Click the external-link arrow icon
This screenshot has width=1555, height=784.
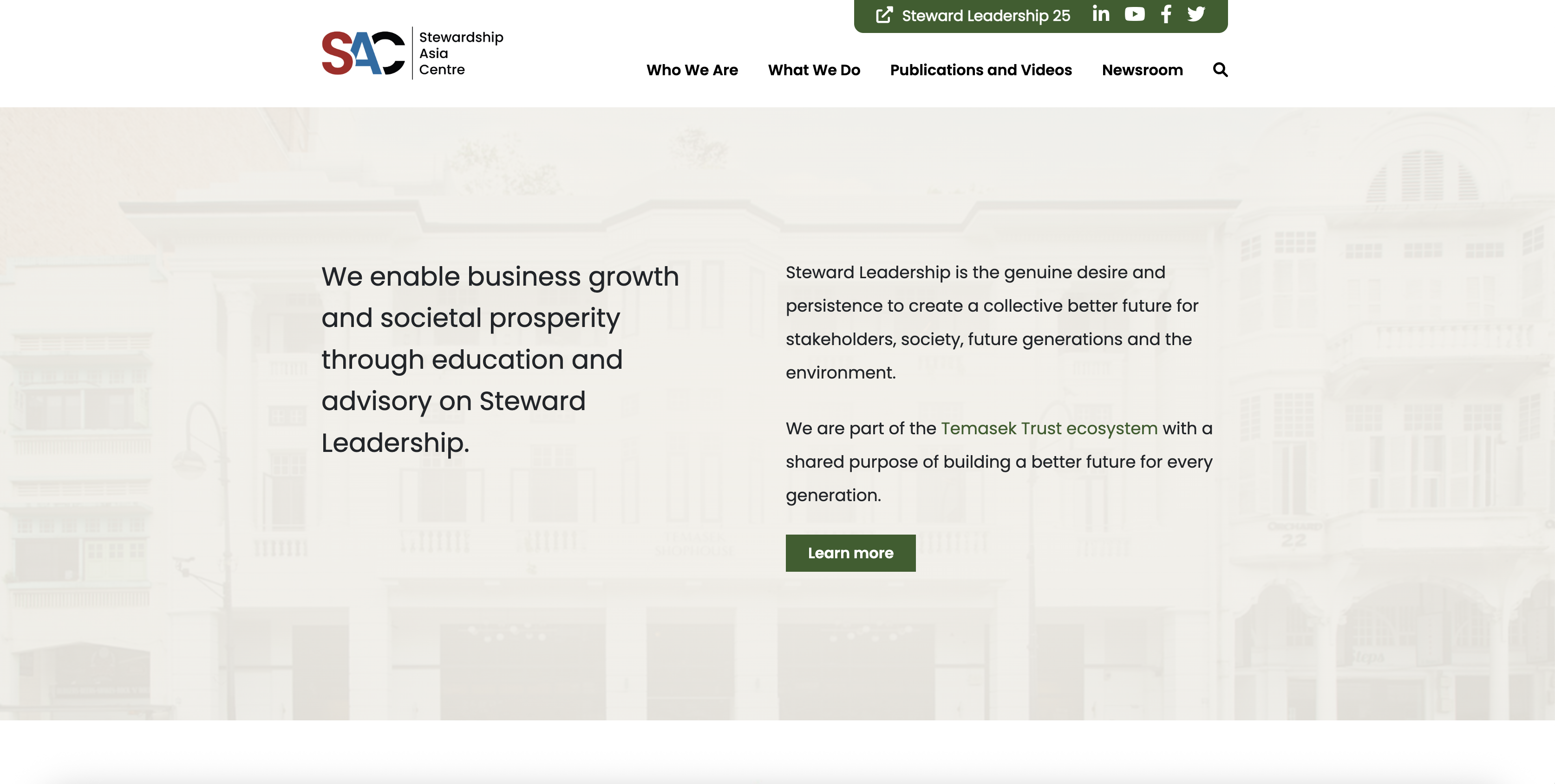(x=884, y=15)
